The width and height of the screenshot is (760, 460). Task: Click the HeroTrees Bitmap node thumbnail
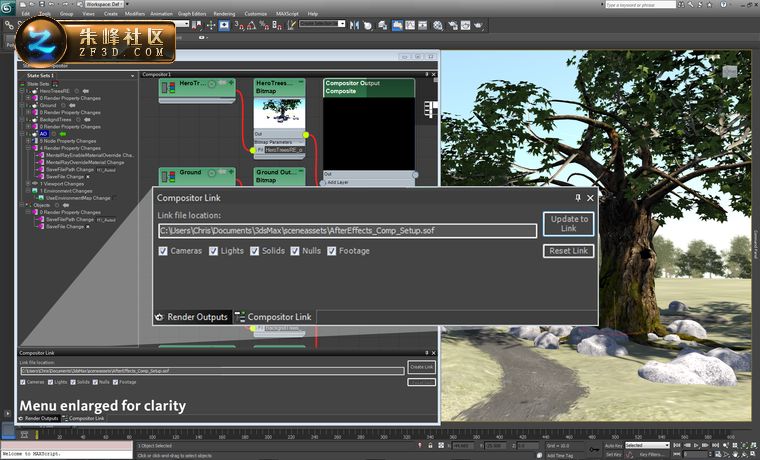[279, 114]
